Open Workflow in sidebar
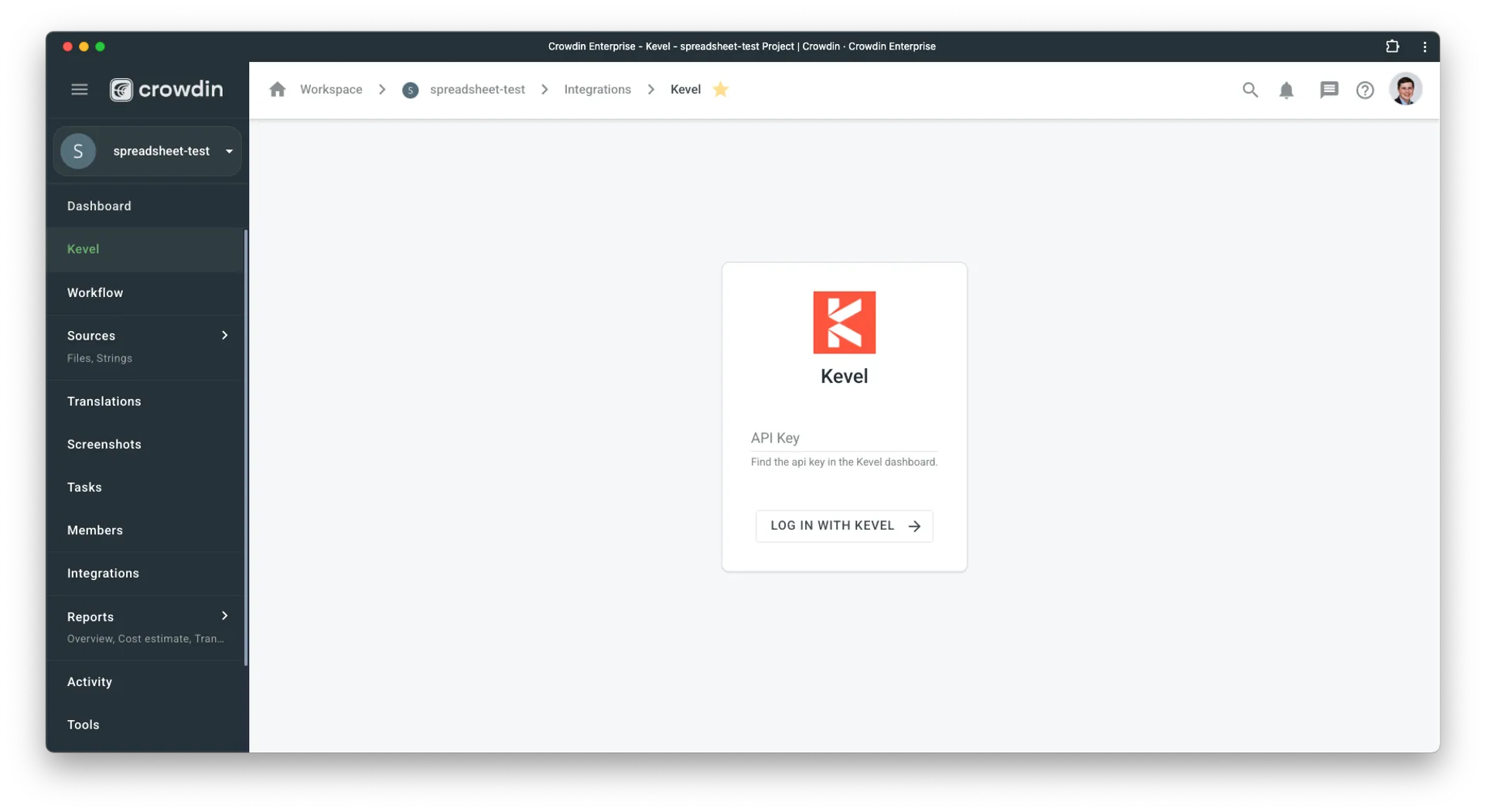The image size is (1485, 812). point(145,293)
